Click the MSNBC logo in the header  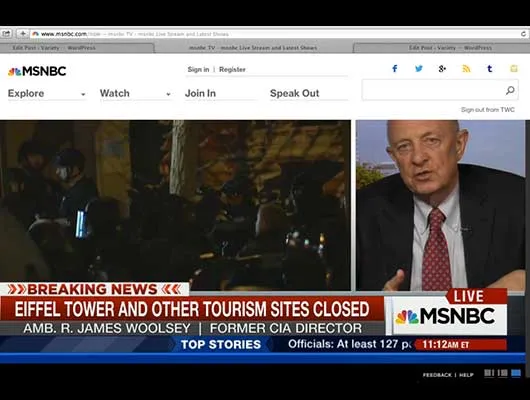coord(37,71)
